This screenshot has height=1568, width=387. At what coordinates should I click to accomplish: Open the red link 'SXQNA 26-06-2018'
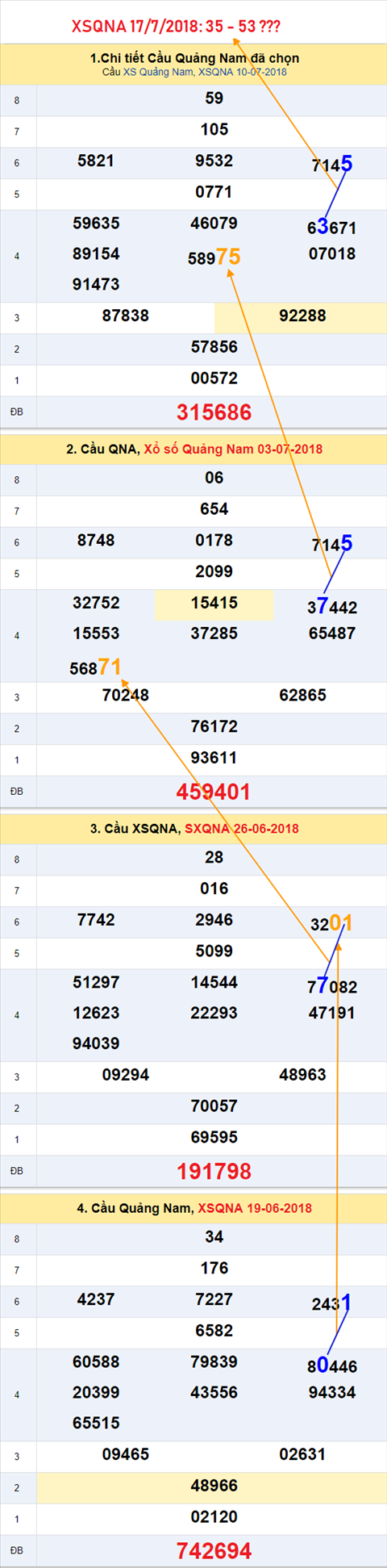242,829
